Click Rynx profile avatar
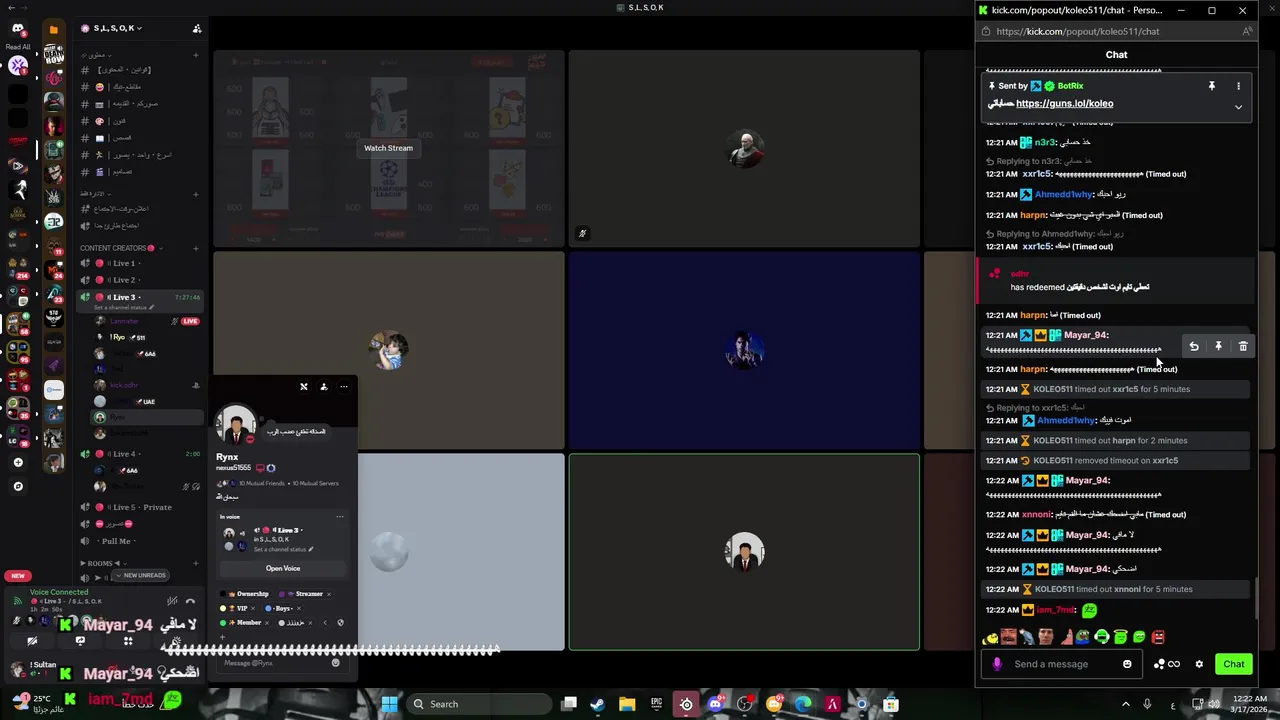 [x=236, y=425]
